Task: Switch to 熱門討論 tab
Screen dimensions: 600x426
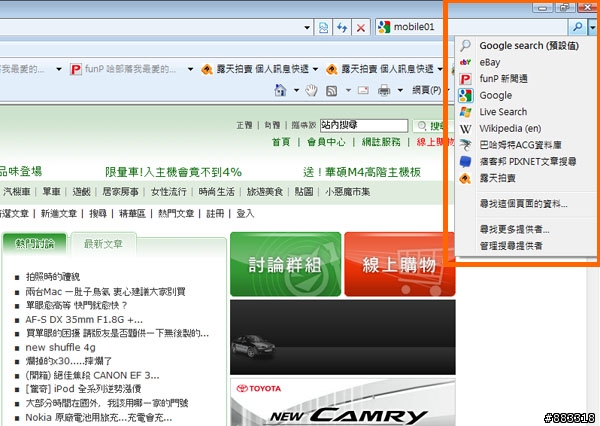Action: (x=34, y=244)
